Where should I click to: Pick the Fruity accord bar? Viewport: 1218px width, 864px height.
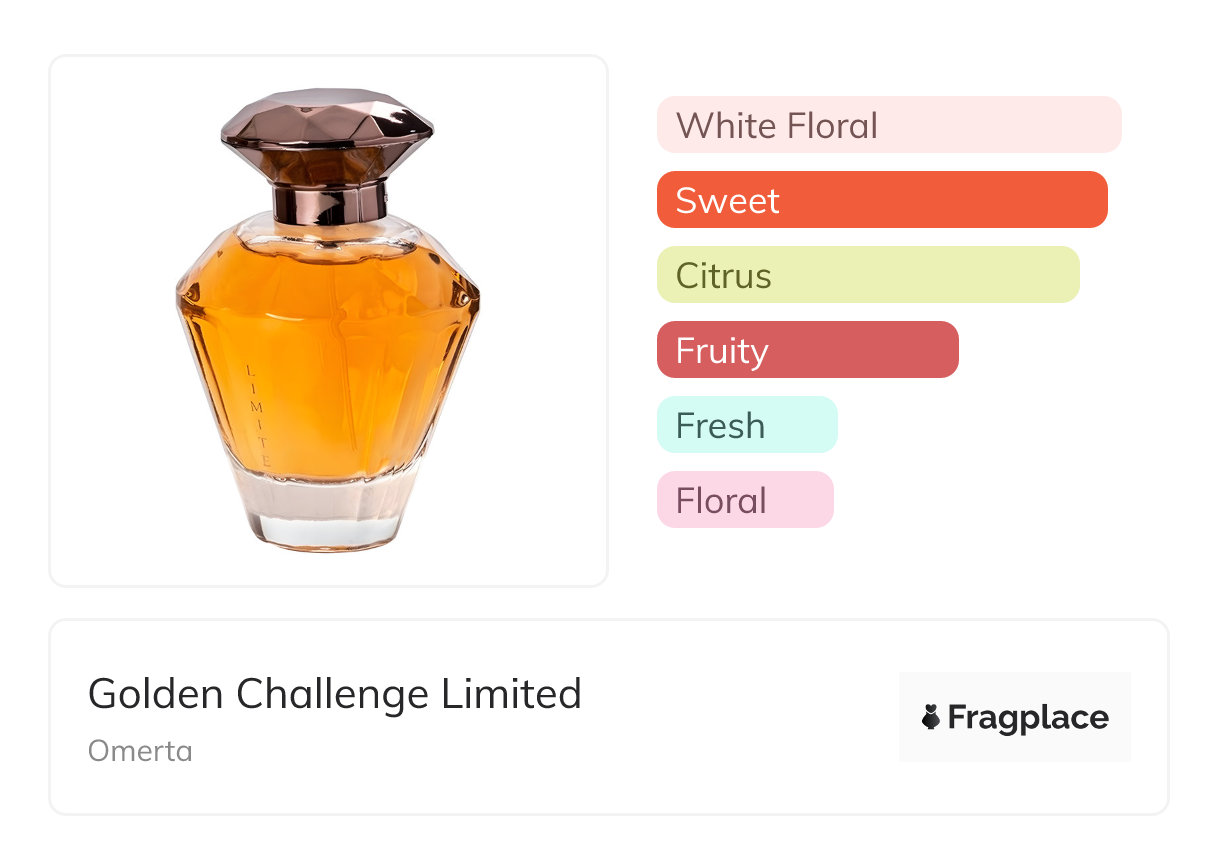coord(807,350)
